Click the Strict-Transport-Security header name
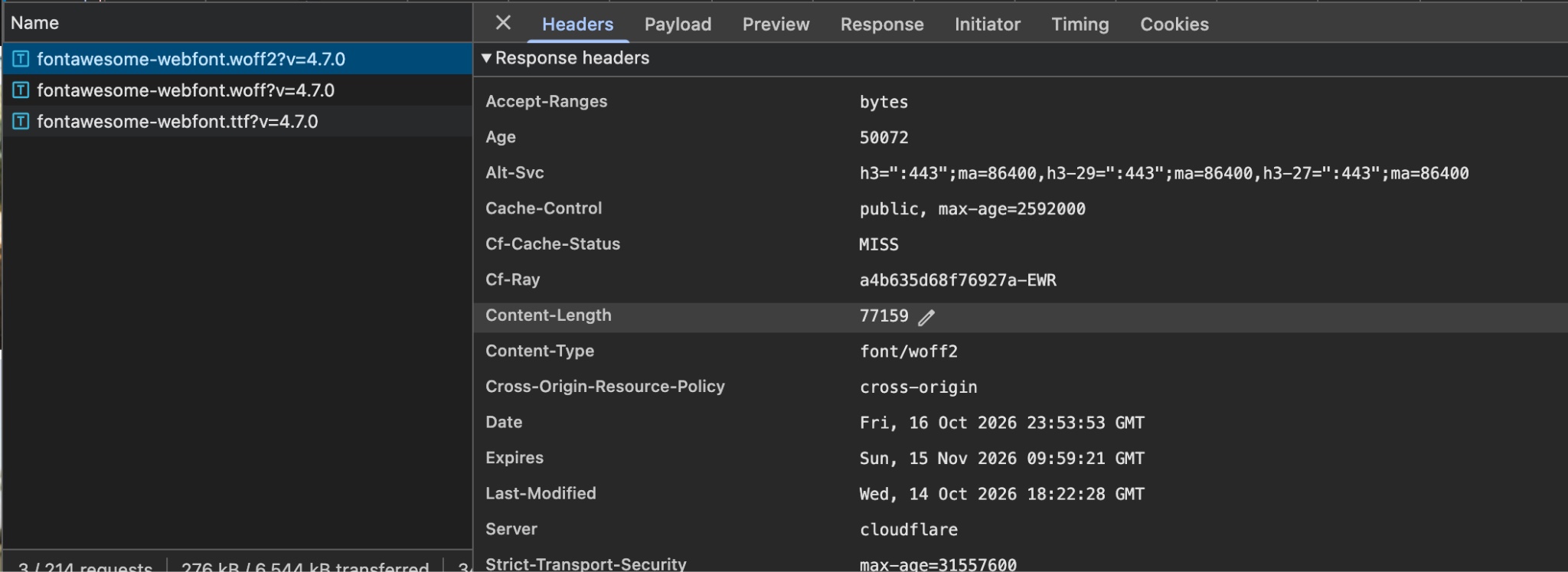This screenshot has height=572, width=1568. pyautogui.click(x=586, y=564)
